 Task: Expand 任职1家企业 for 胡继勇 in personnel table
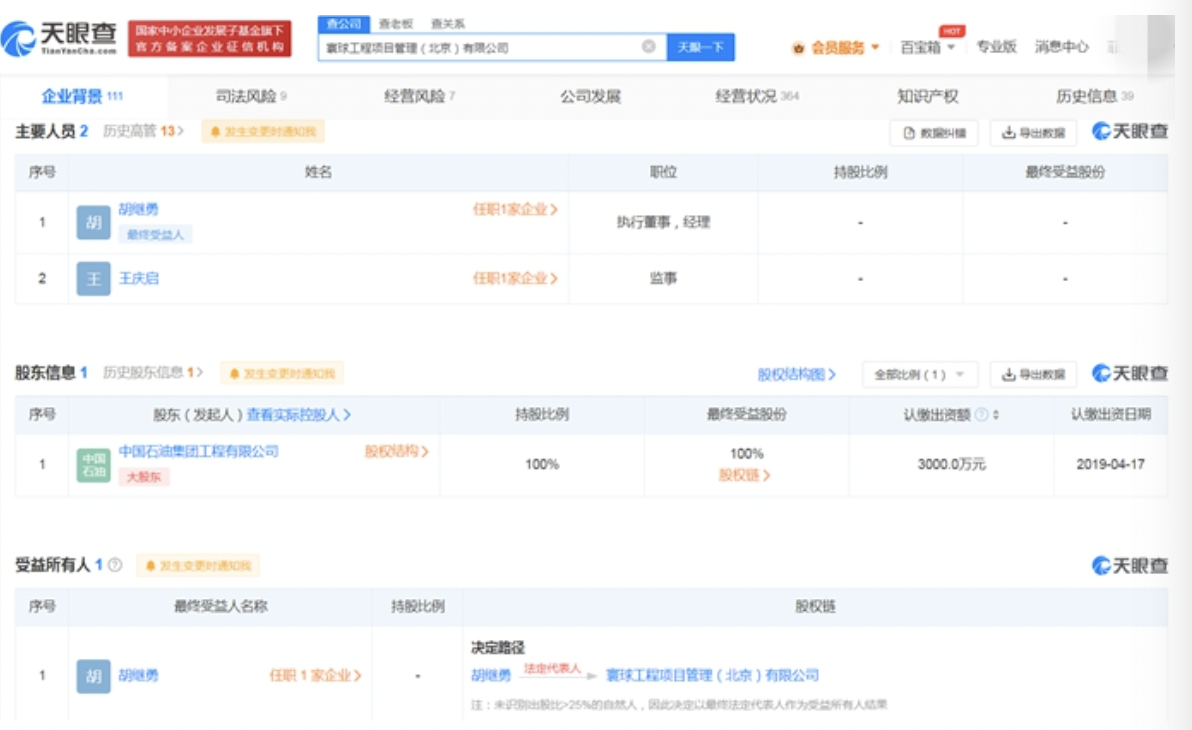515,209
